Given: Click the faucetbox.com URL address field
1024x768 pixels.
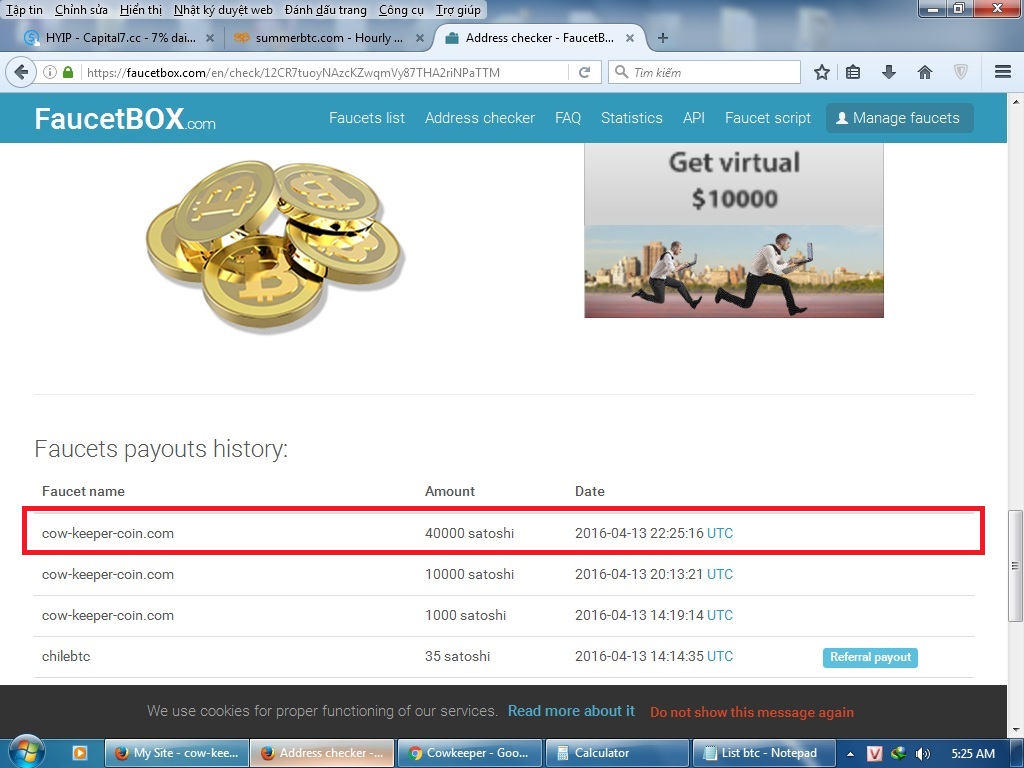Looking at the screenshot, I should point(323,72).
